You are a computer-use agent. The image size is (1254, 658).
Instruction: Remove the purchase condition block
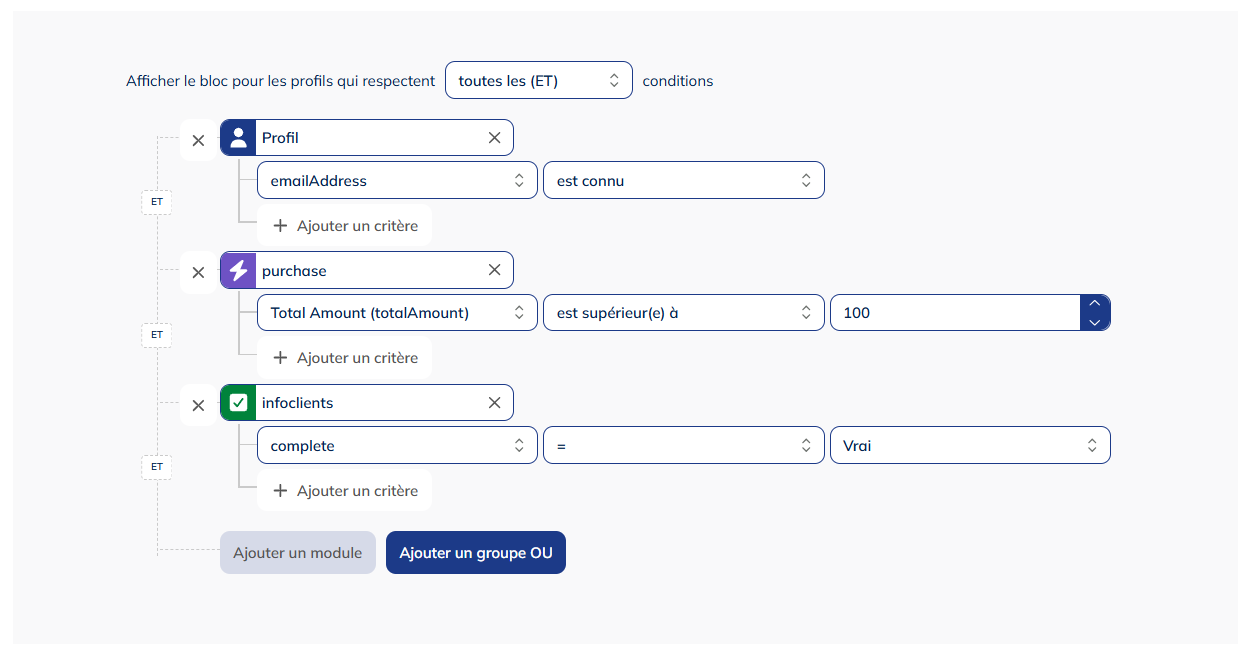(198, 272)
